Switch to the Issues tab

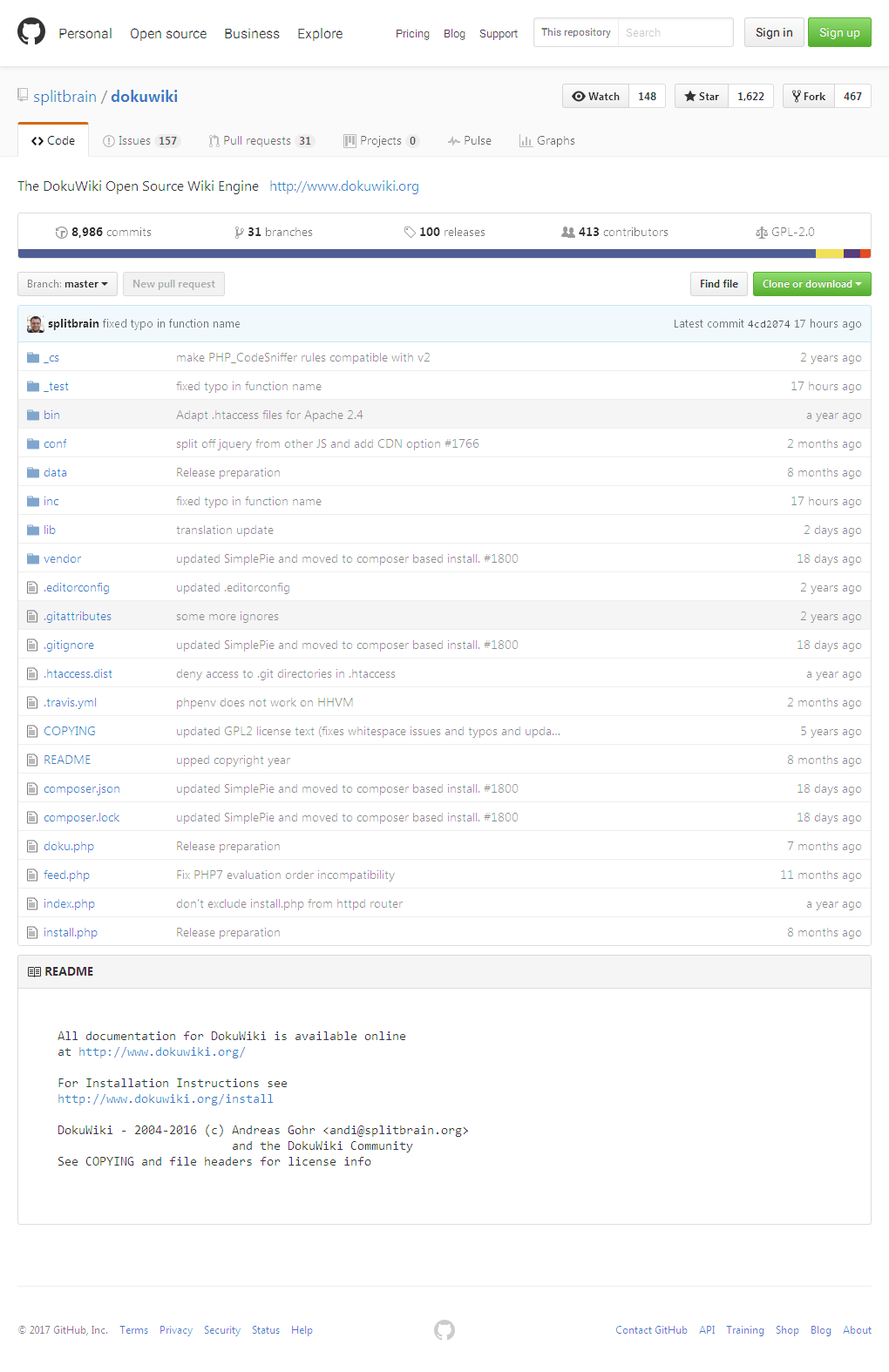[x=140, y=140]
